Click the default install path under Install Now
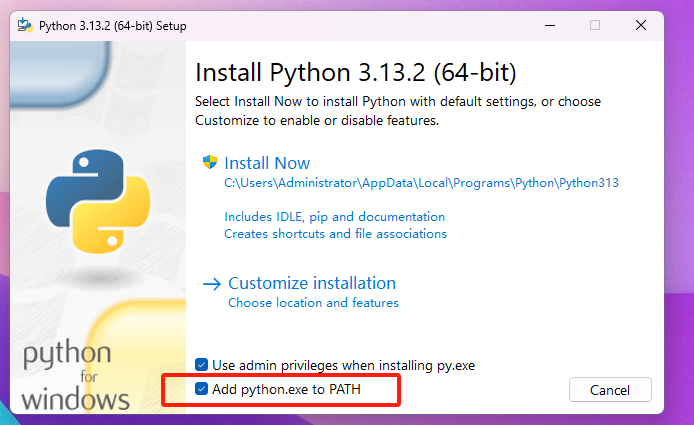This screenshot has height=425, width=694. 421,183
